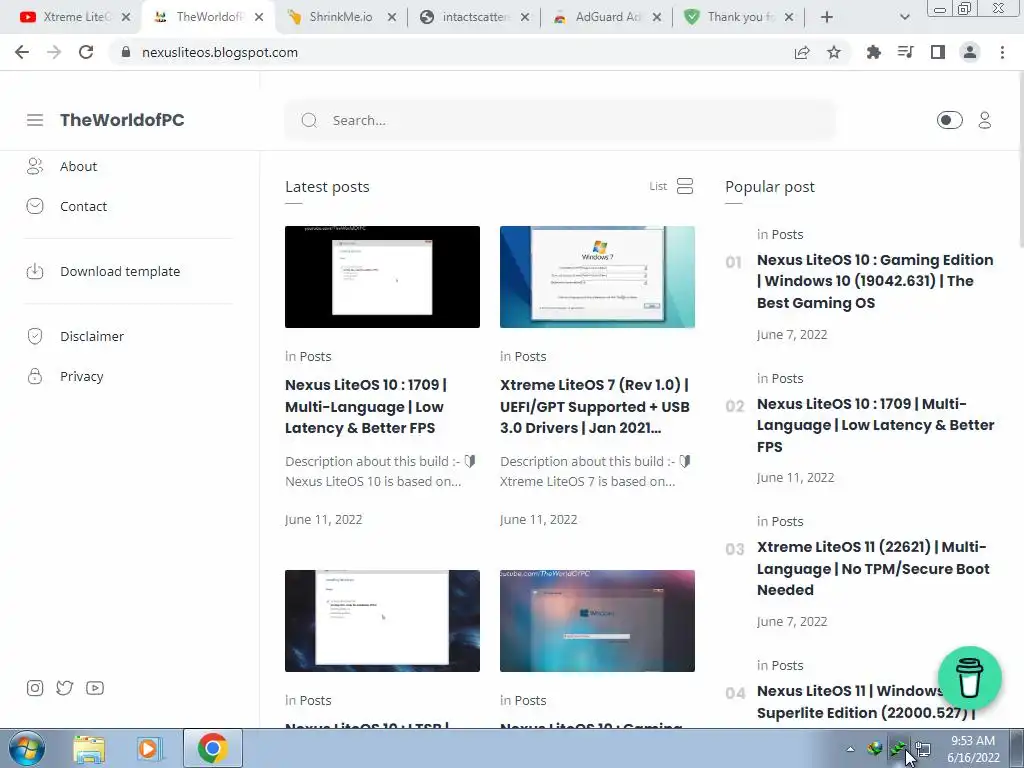The image size is (1024, 768).
Task: Open the user profile icon in header
Action: [x=985, y=120]
